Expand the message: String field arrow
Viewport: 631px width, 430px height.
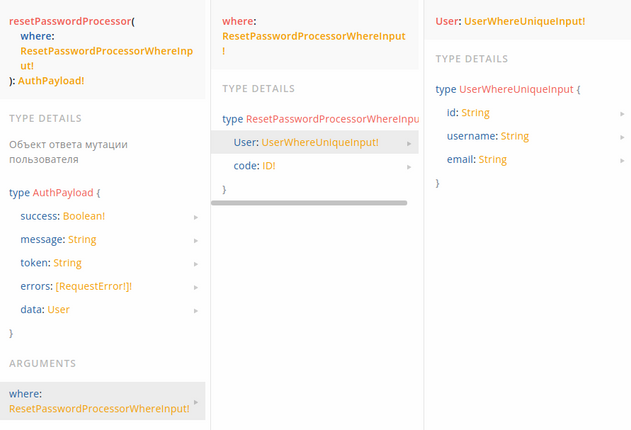pyautogui.click(x=196, y=241)
